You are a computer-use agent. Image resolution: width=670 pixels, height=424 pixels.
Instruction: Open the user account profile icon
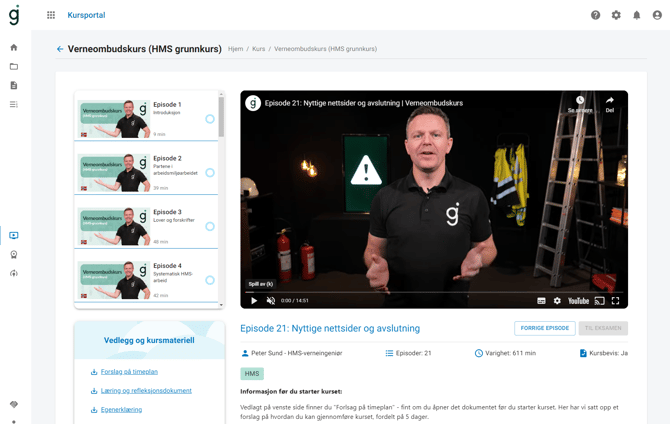[x=657, y=15]
